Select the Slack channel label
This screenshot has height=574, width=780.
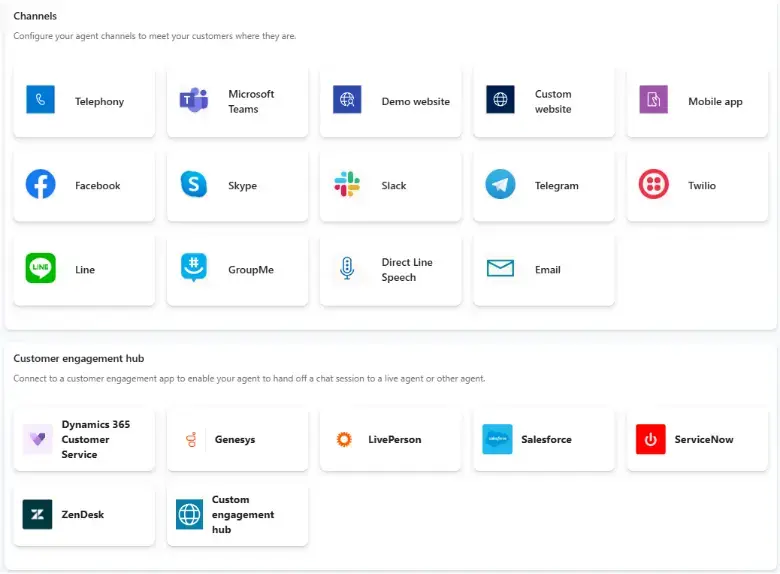click(x=393, y=186)
